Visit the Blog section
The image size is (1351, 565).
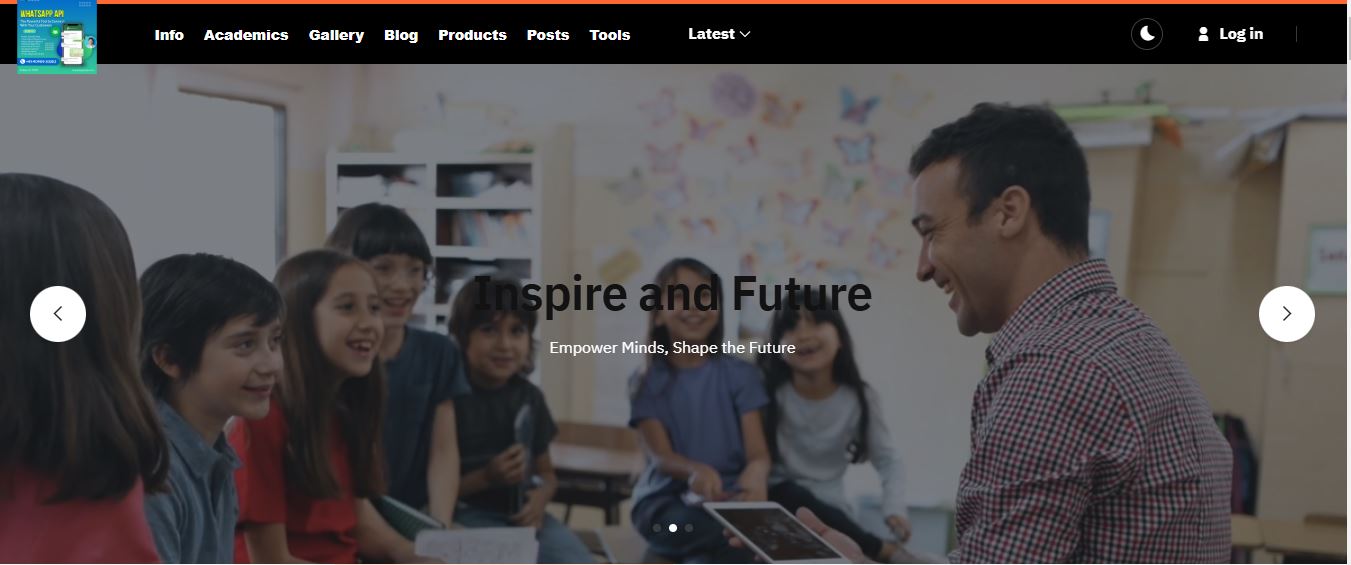pyautogui.click(x=401, y=35)
